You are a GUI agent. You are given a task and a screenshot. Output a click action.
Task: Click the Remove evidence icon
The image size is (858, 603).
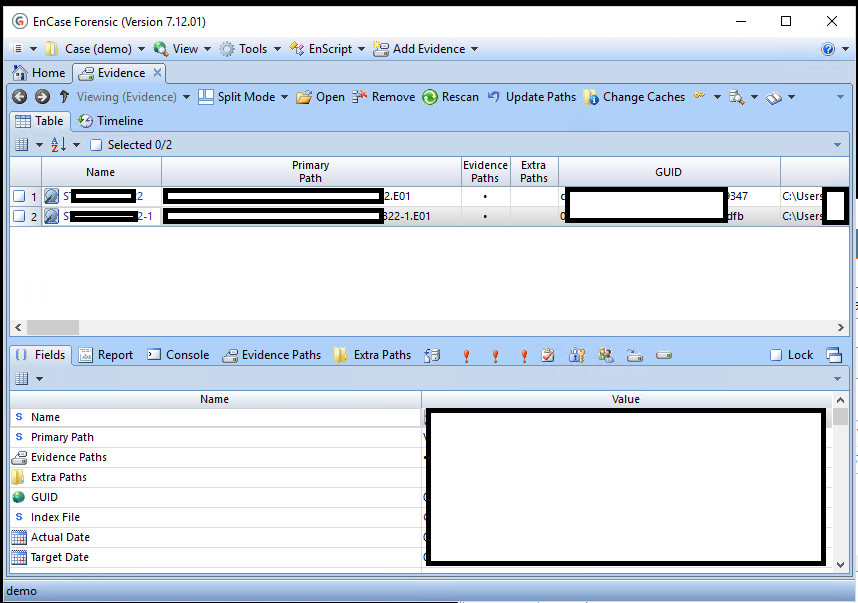tap(360, 97)
